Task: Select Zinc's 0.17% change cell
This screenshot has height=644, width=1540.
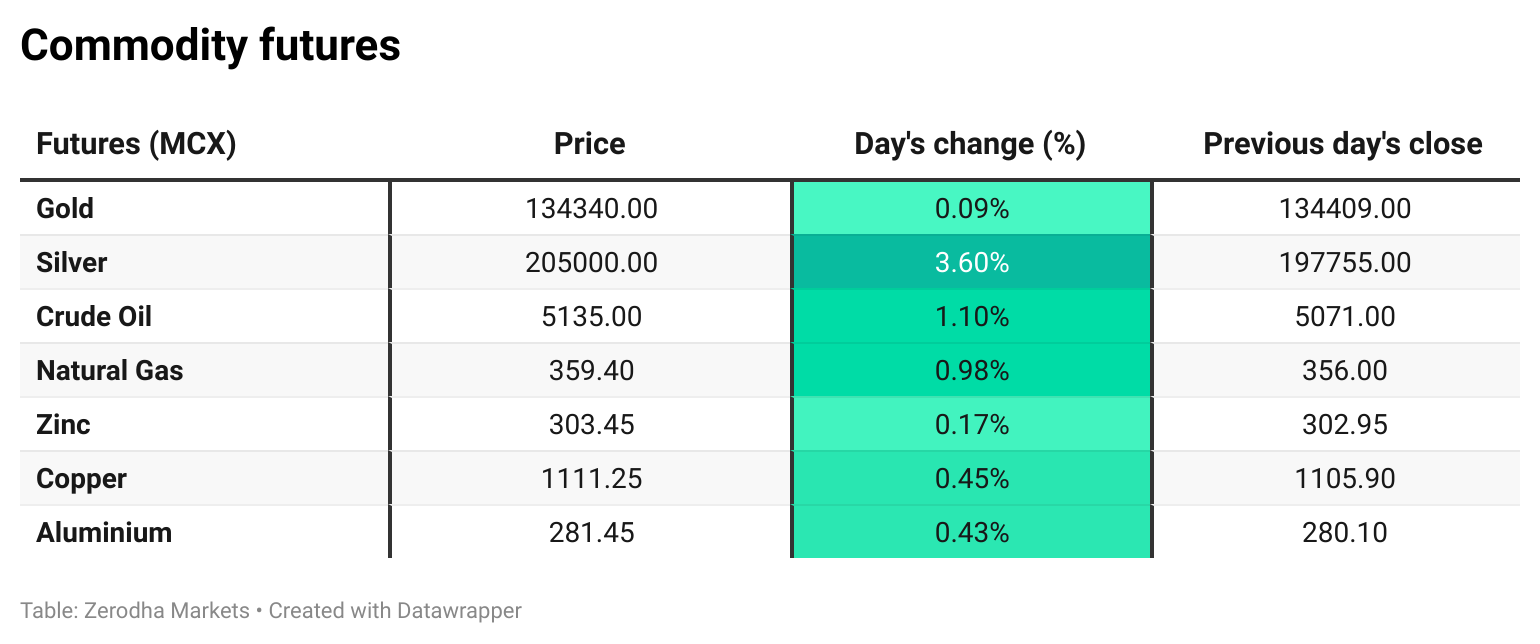Action: pyautogui.click(x=971, y=425)
